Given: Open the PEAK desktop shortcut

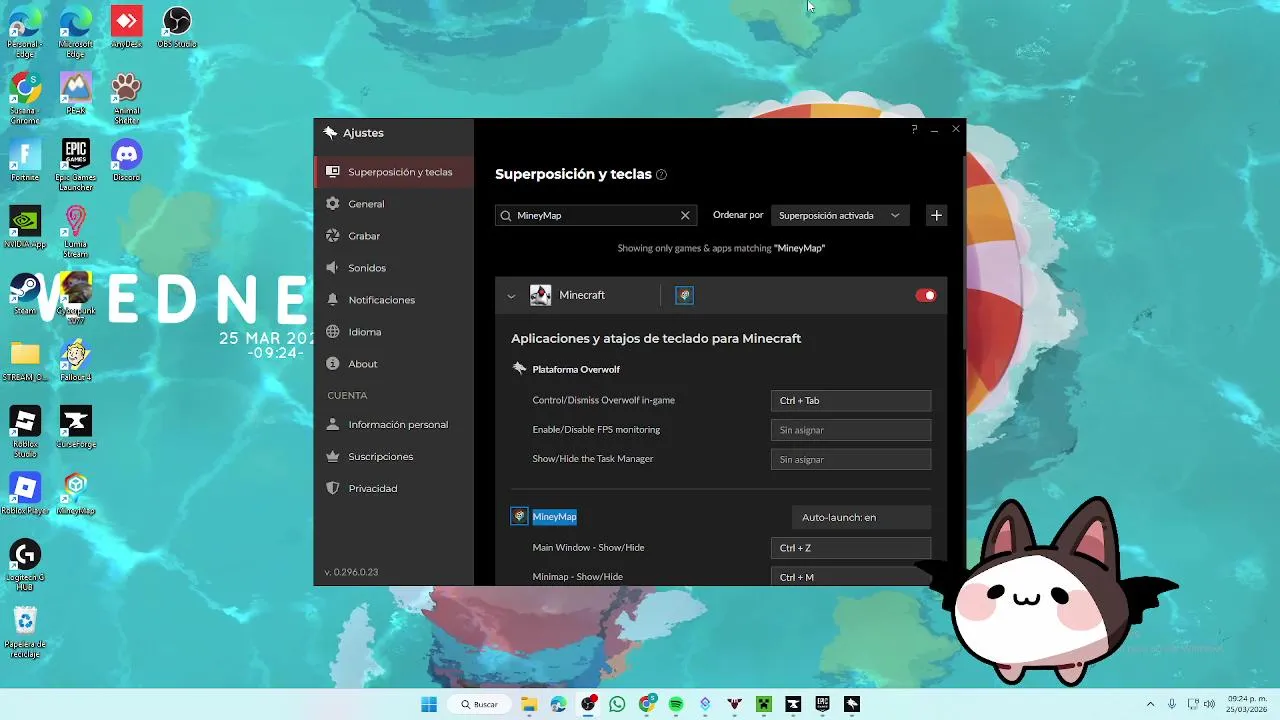Looking at the screenshot, I should tap(75, 93).
